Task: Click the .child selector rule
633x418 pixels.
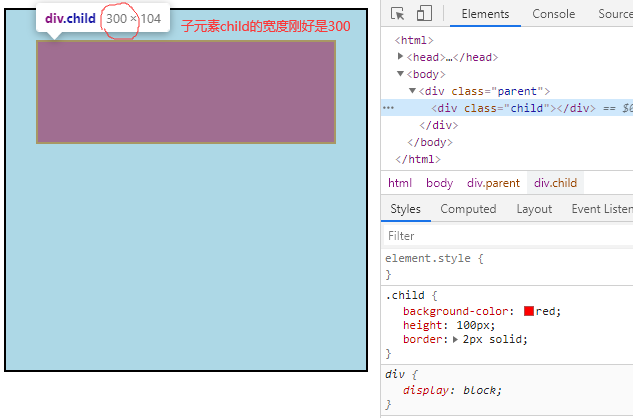Action: [x=406, y=296]
